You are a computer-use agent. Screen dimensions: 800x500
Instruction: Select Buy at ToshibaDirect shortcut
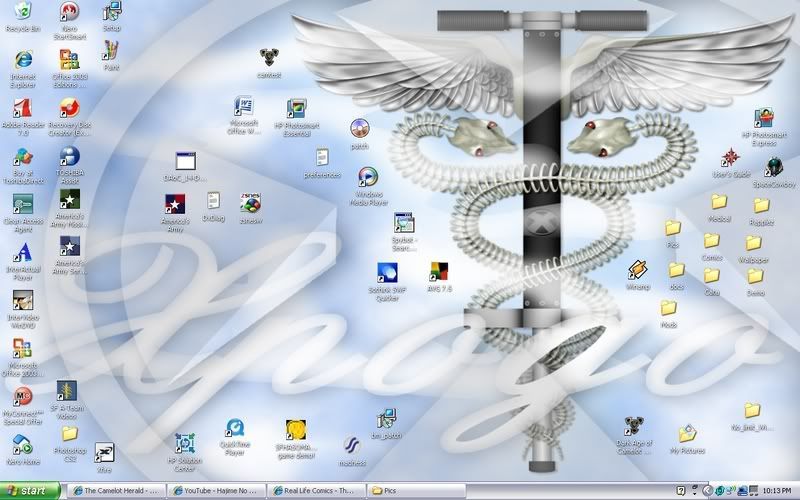point(22,157)
